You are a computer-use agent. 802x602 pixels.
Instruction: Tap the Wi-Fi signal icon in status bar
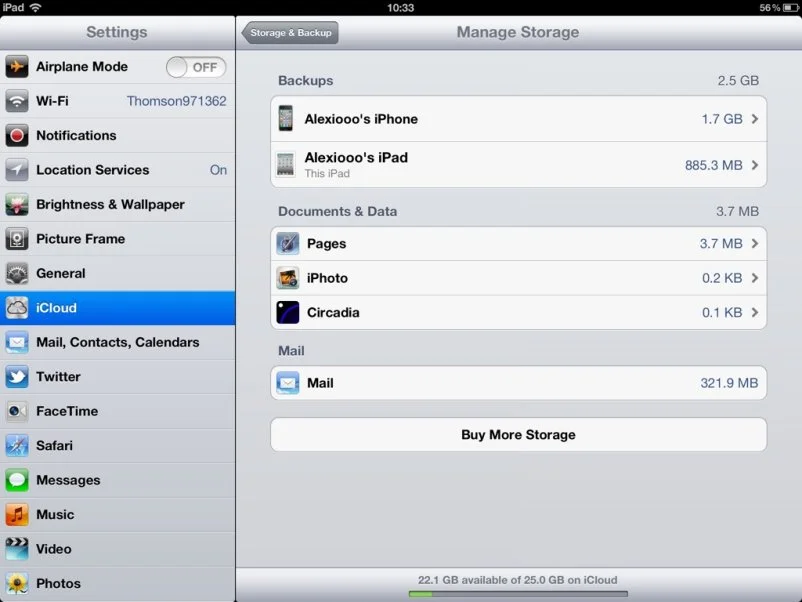(x=35, y=7)
